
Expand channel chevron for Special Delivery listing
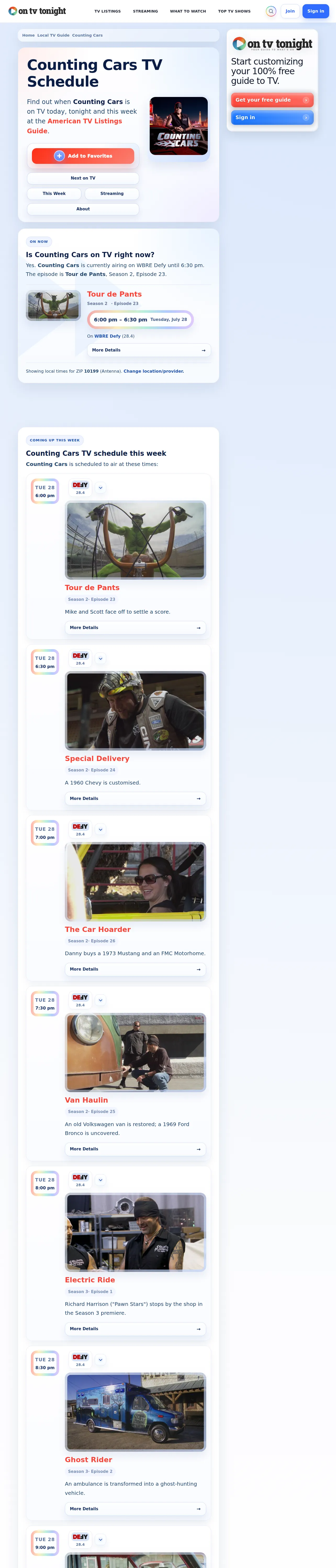(x=101, y=659)
